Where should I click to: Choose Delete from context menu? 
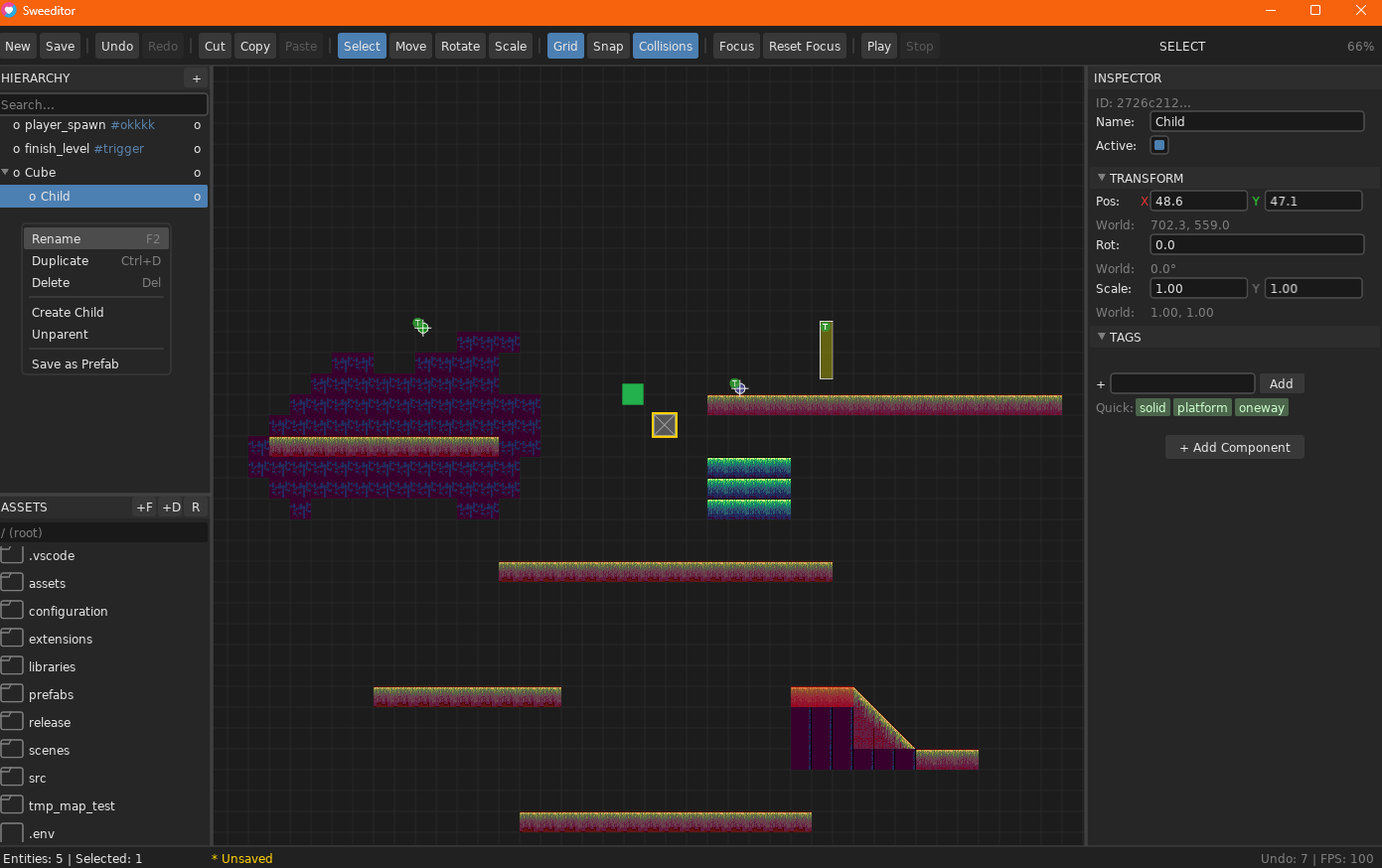[96, 283]
